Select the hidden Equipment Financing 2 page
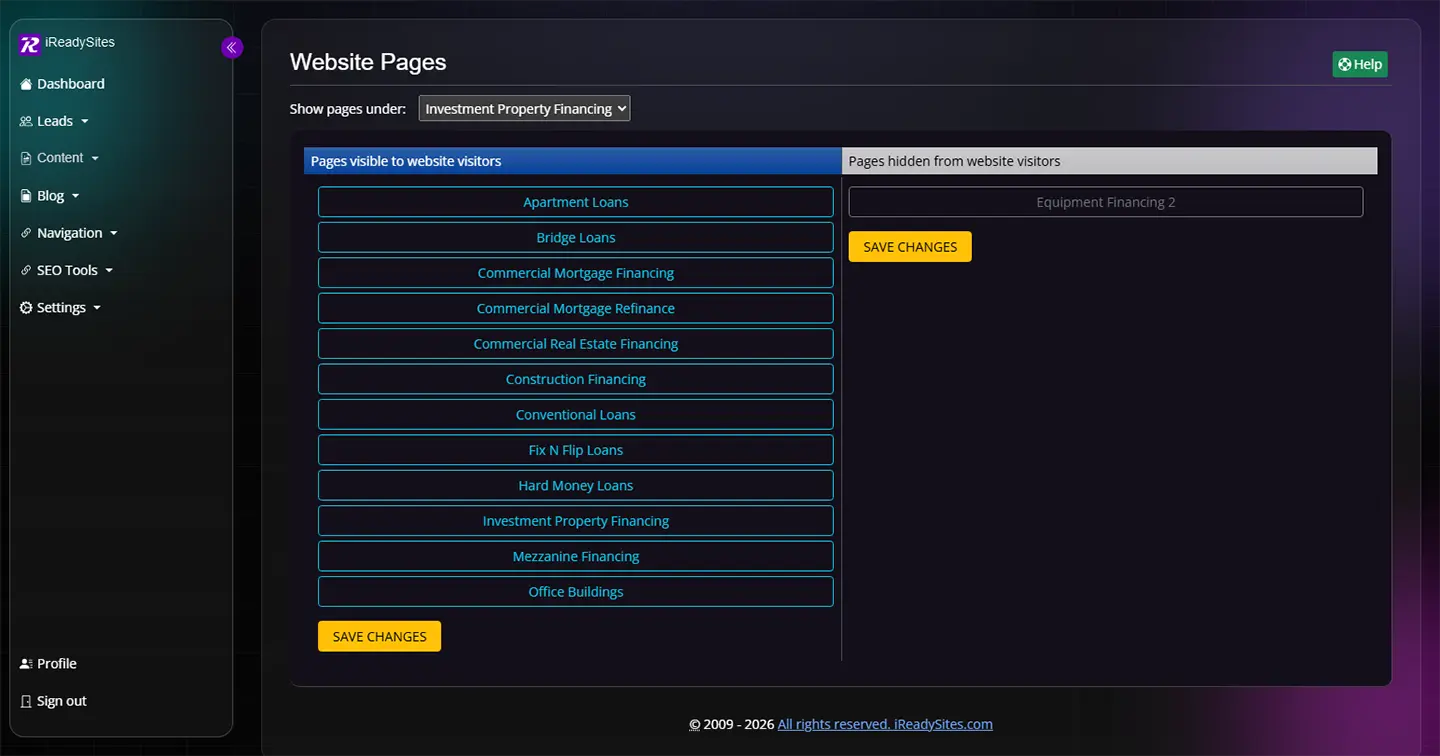The width and height of the screenshot is (1440, 756). click(1106, 202)
